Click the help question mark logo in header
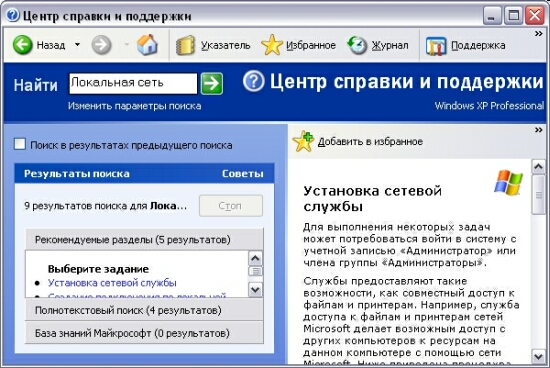 [253, 81]
